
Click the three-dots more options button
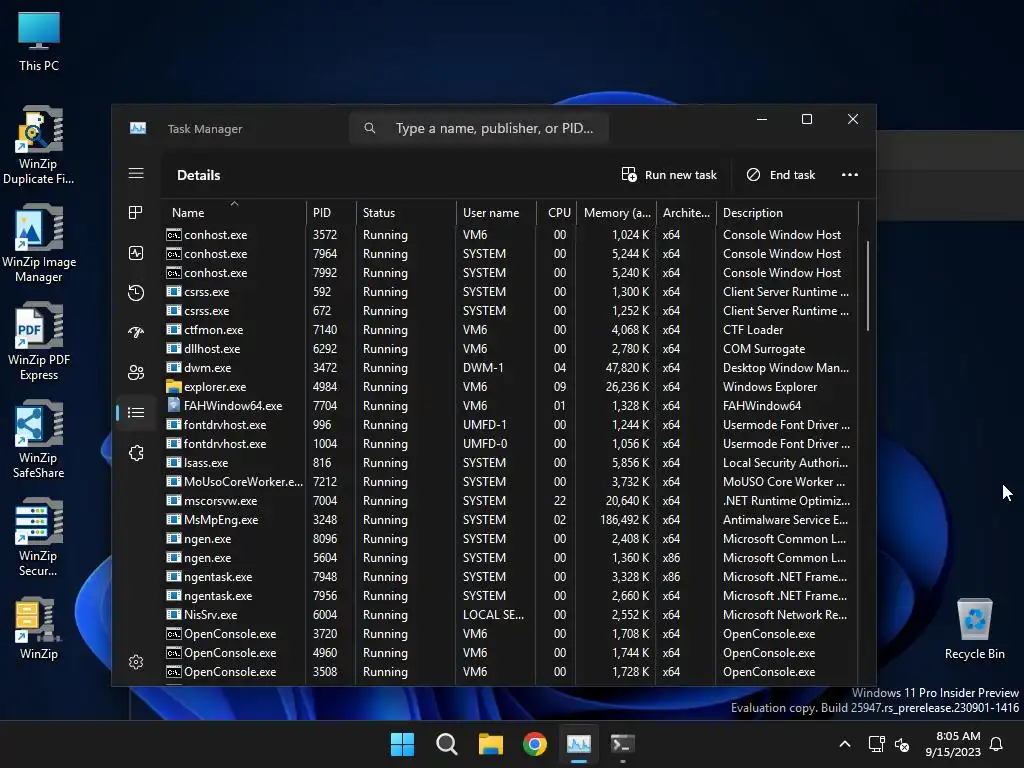click(x=849, y=174)
